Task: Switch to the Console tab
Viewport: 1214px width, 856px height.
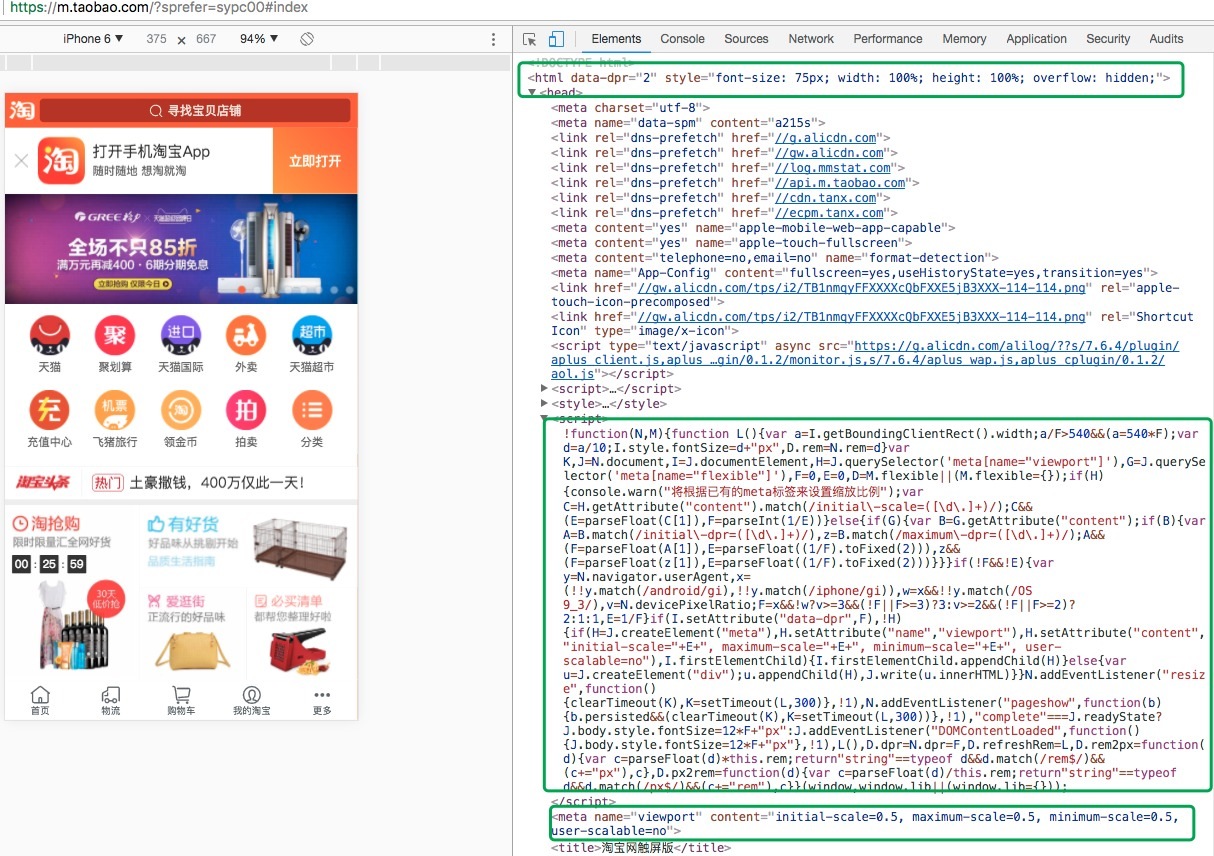Action: pos(682,39)
